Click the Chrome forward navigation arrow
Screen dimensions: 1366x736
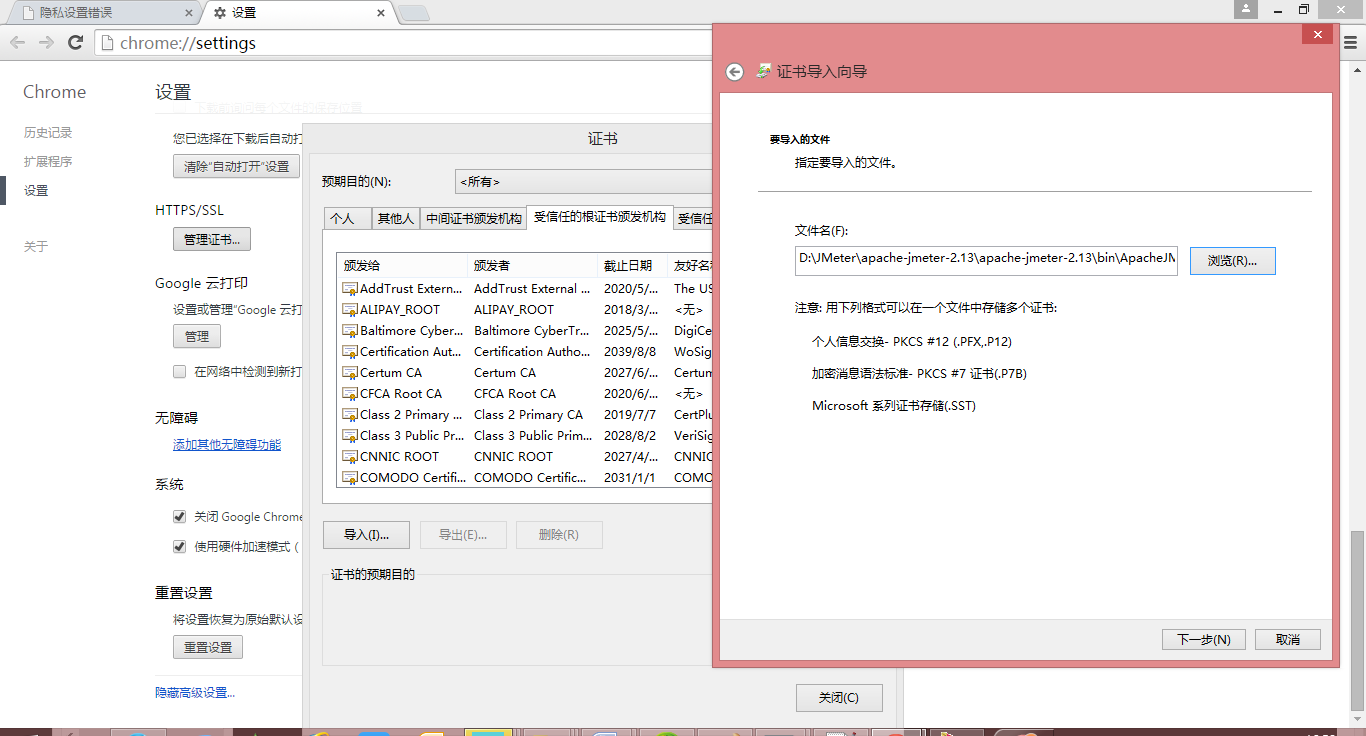pyautogui.click(x=46, y=43)
